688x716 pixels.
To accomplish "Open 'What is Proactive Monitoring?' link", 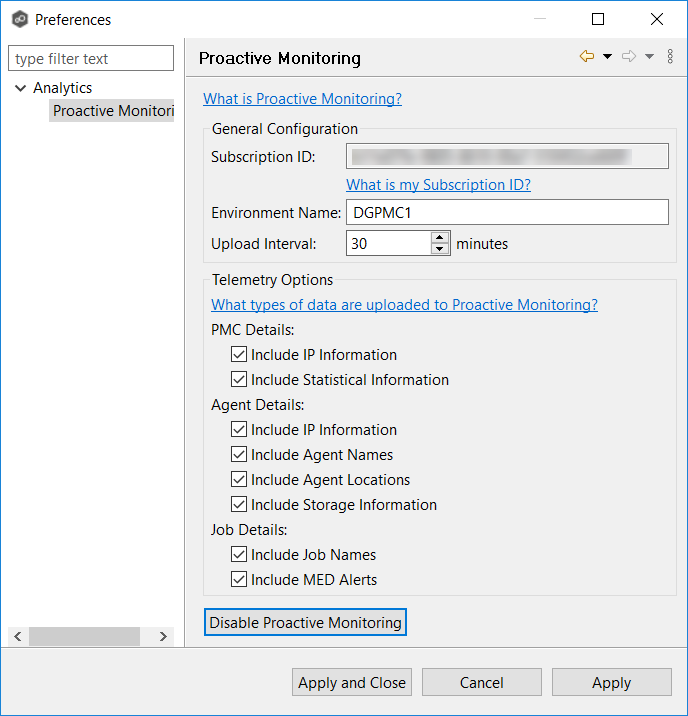I will pos(302,99).
